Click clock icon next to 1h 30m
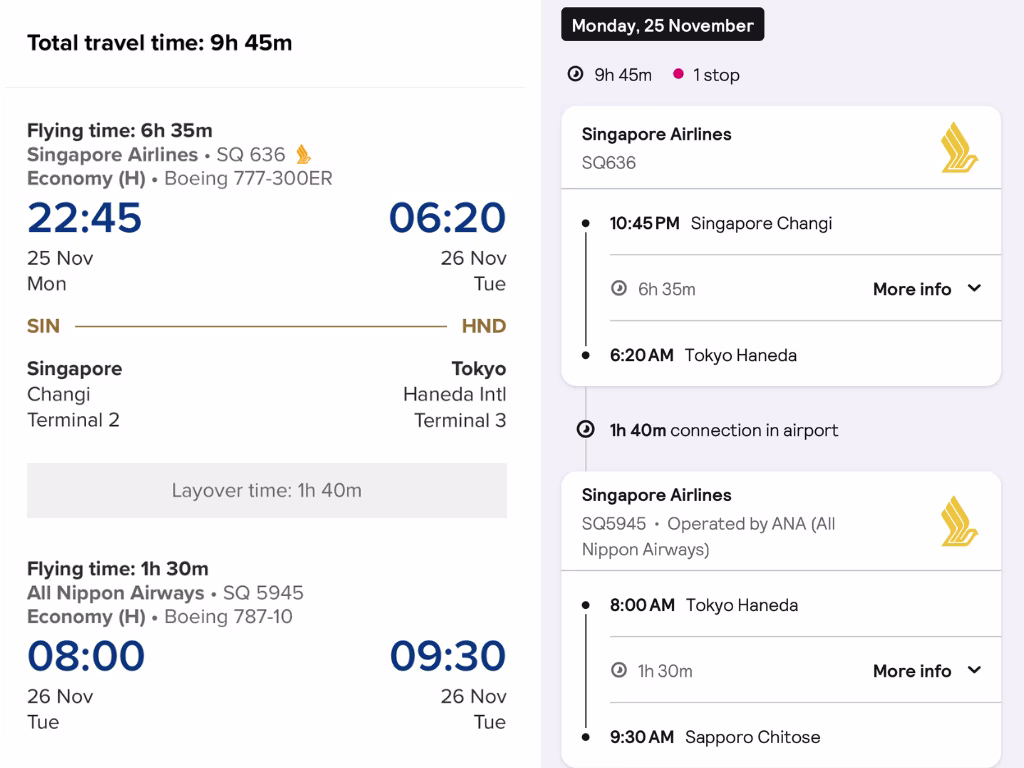 (x=619, y=671)
